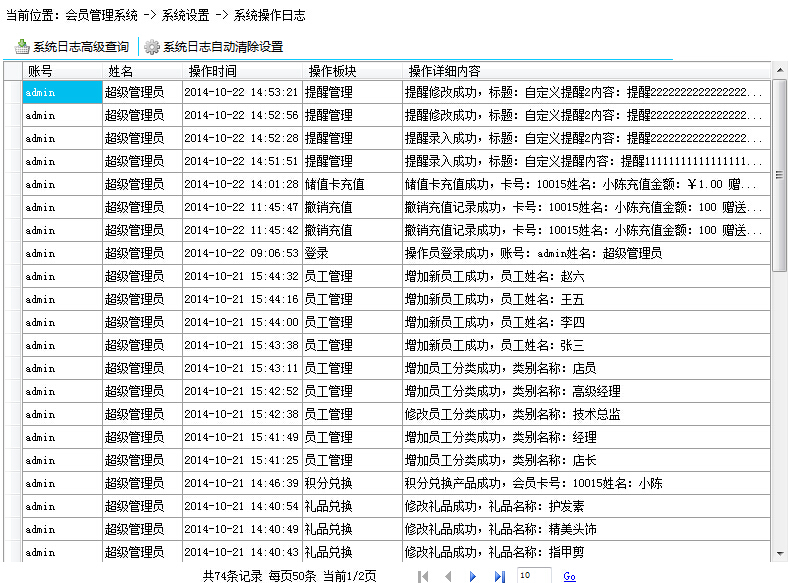Click the page number input field
This screenshot has width=790, height=583.
(533, 576)
